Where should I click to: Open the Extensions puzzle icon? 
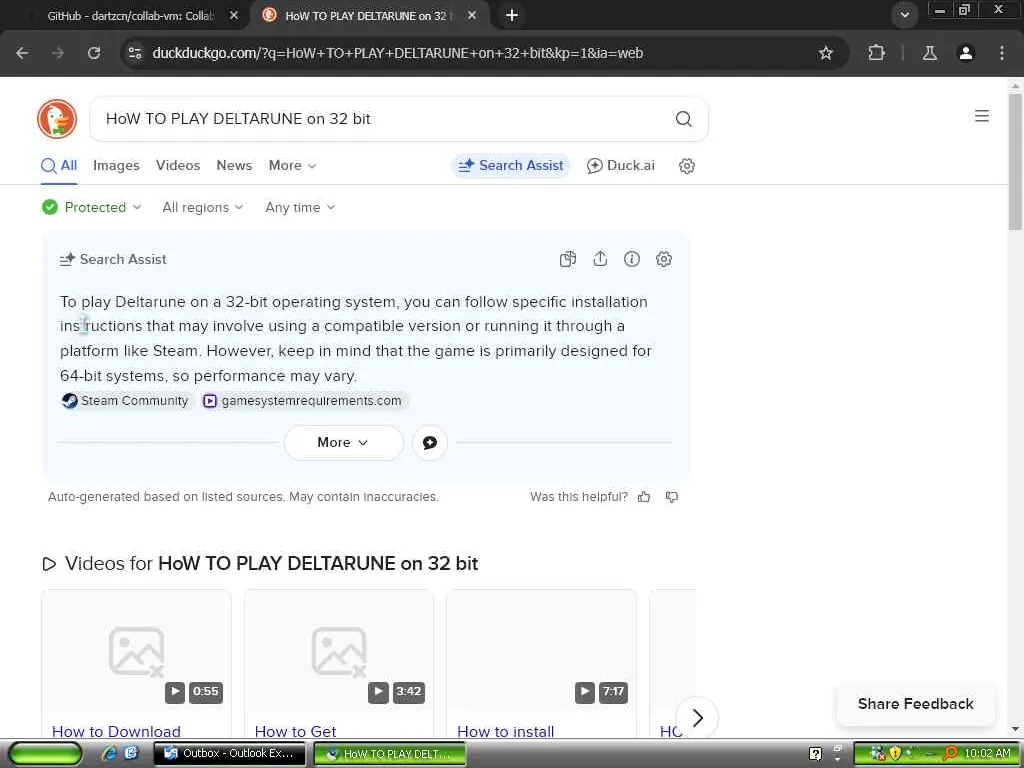(876, 53)
